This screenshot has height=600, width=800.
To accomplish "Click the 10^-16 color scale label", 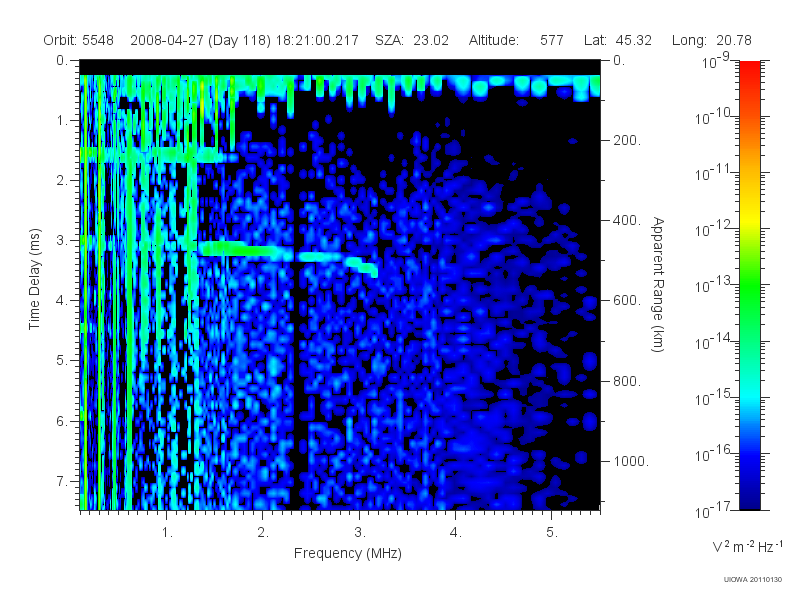I will tap(714, 455).
